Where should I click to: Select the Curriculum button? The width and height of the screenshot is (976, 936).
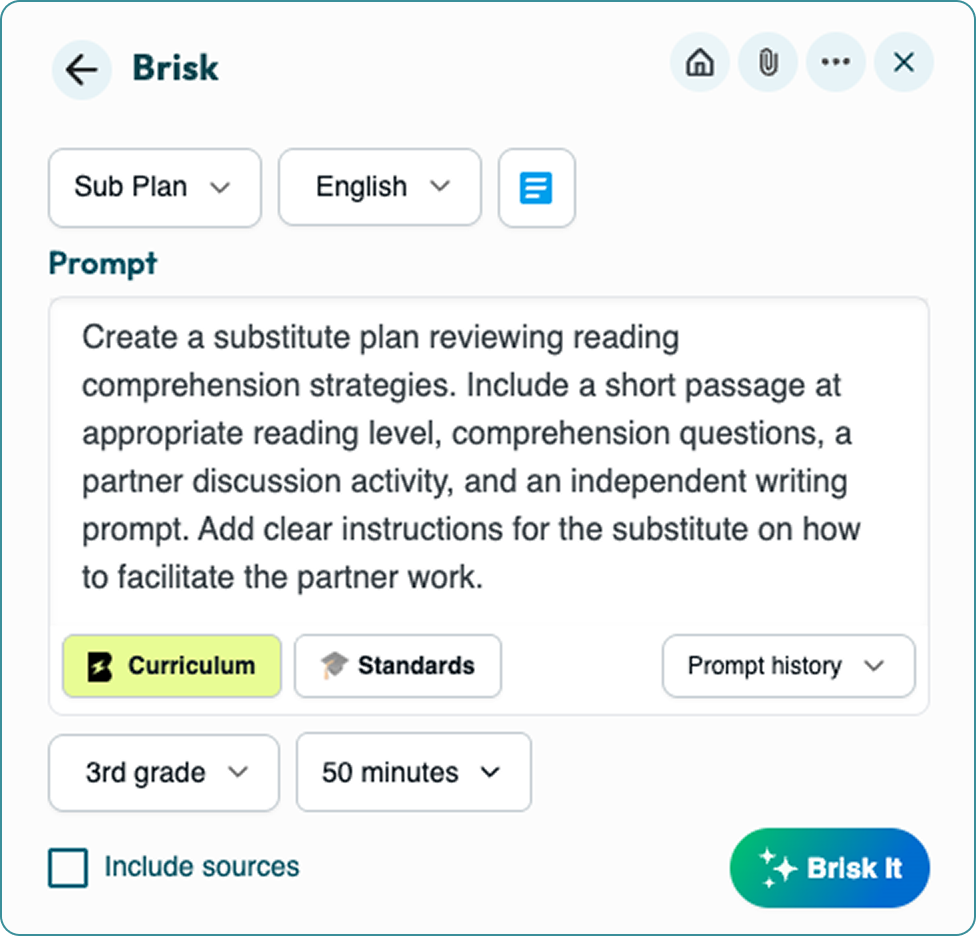point(172,666)
